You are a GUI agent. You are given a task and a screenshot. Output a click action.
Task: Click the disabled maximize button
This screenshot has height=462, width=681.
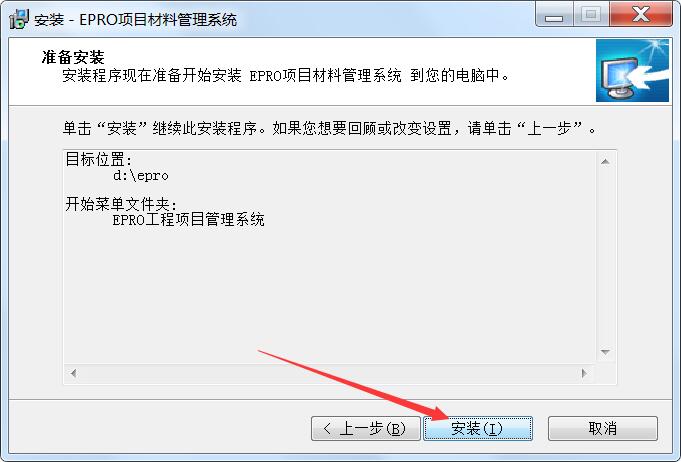591,15
